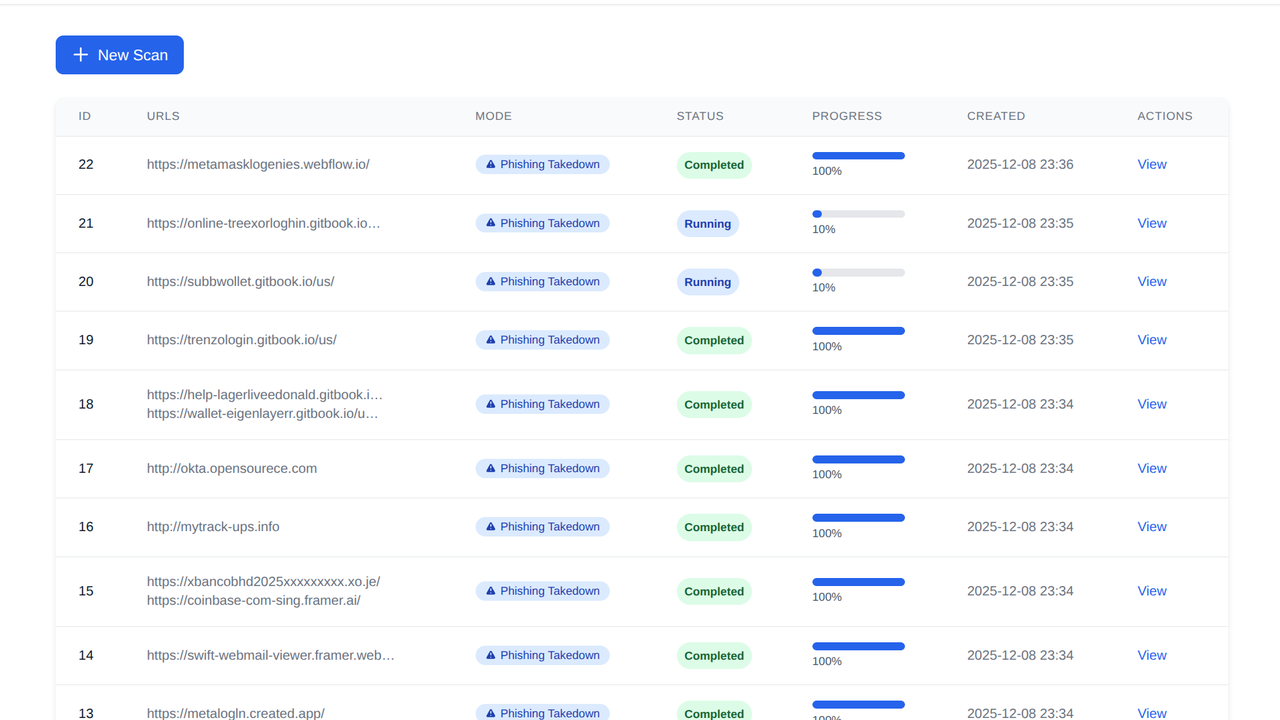Click ID cell 18
This screenshot has height=720, width=1280.
(86, 404)
